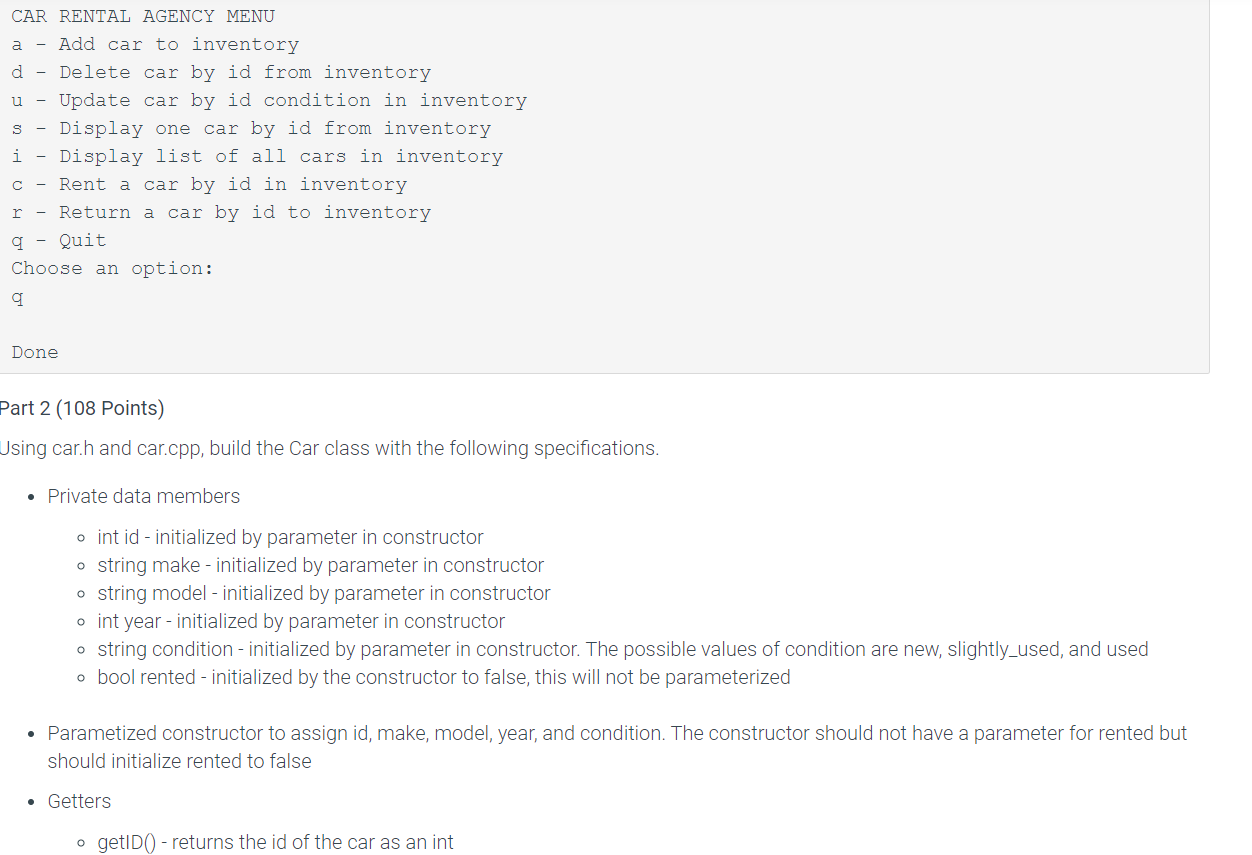Click the 'd - Delete car by id' line
Screen dimensions: 1252x855
click(x=221, y=72)
